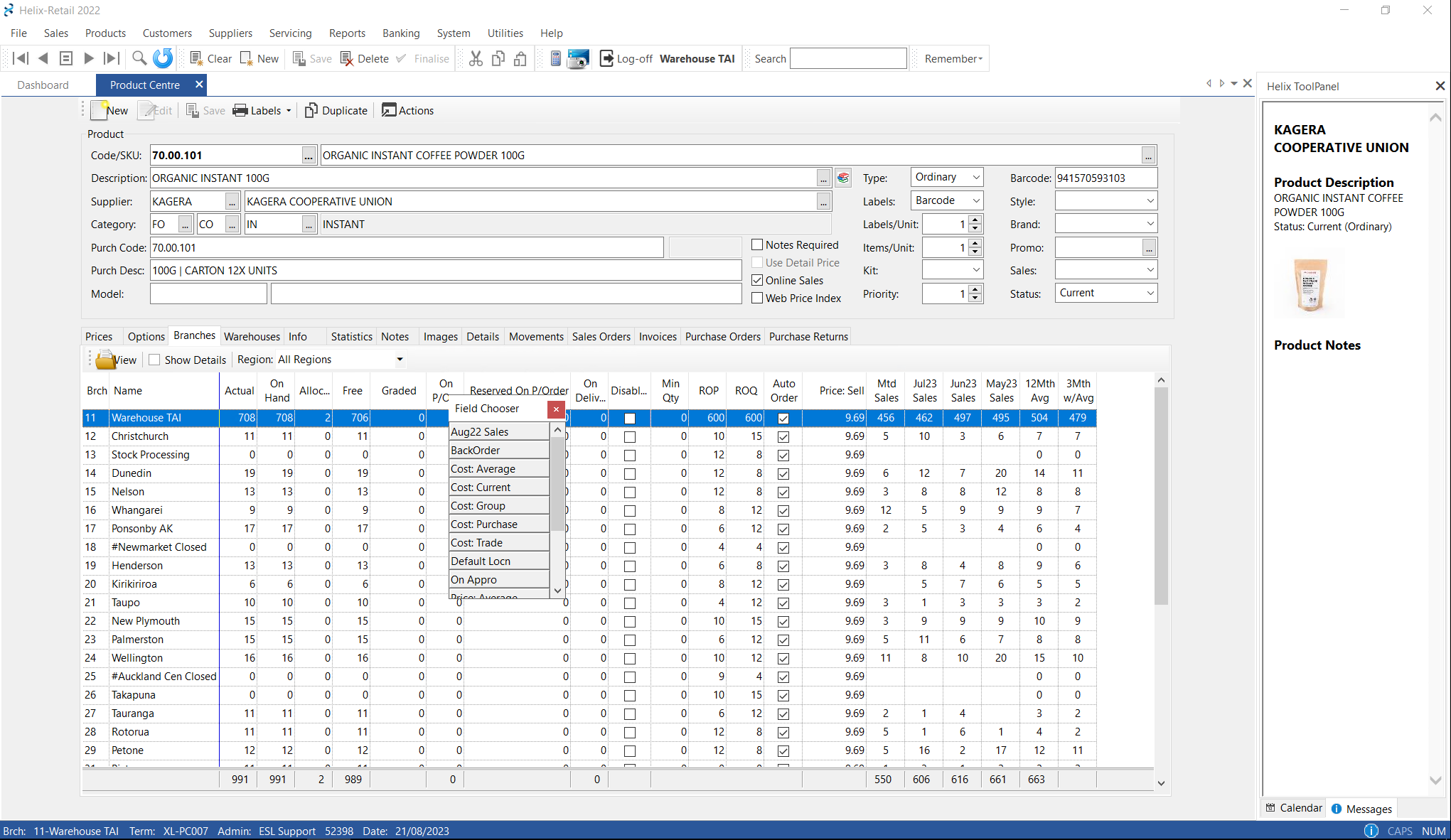Expand the Type Ordinary dropdown
The width and height of the screenshot is (1451, 840).
click(x=976, y=177)
